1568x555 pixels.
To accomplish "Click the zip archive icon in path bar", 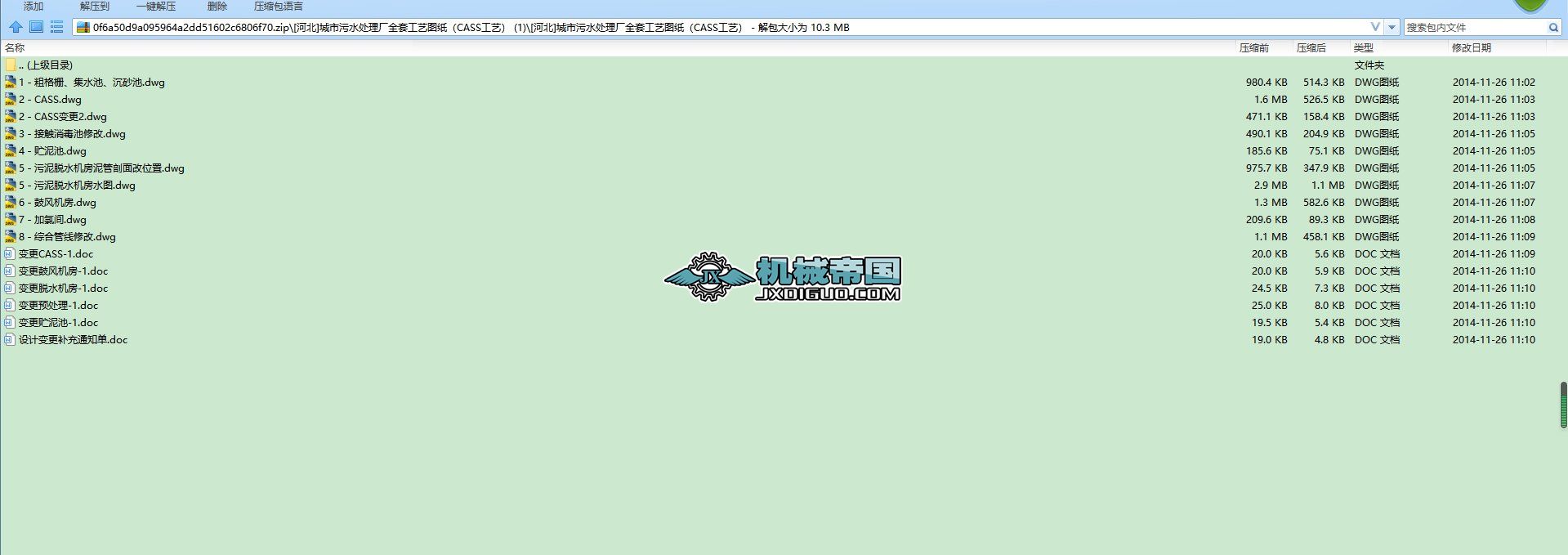I will 83,27.
